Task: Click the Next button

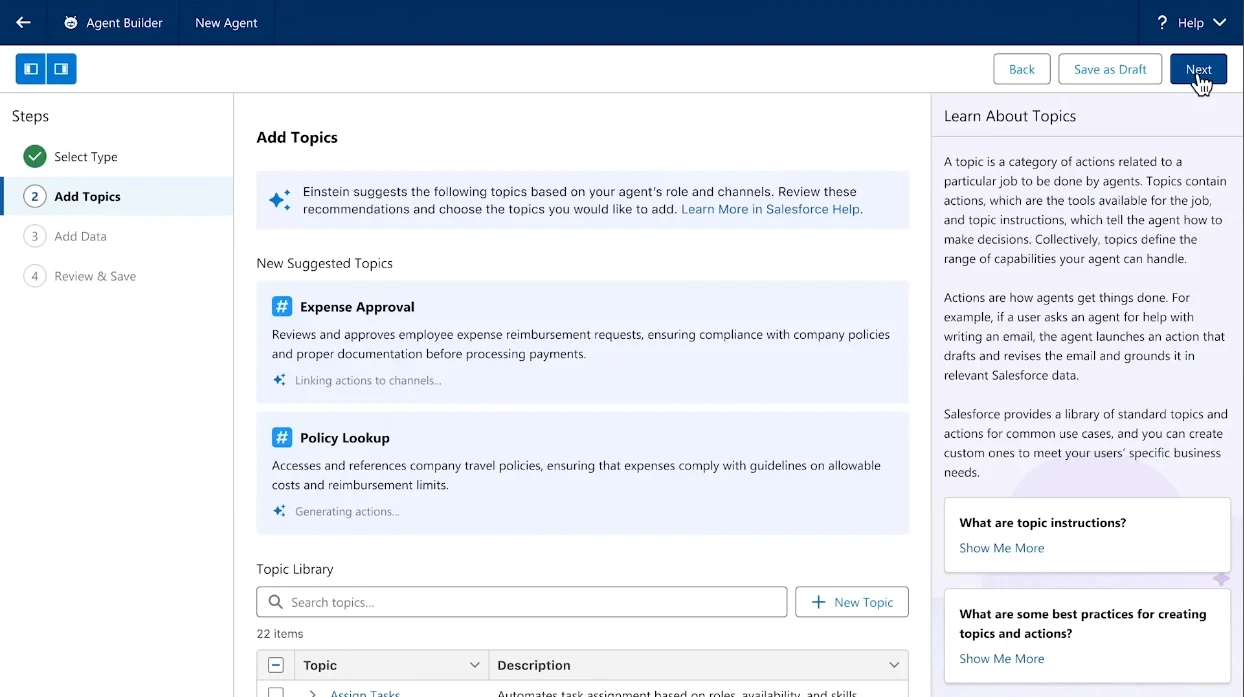Action: point(1198,69)
